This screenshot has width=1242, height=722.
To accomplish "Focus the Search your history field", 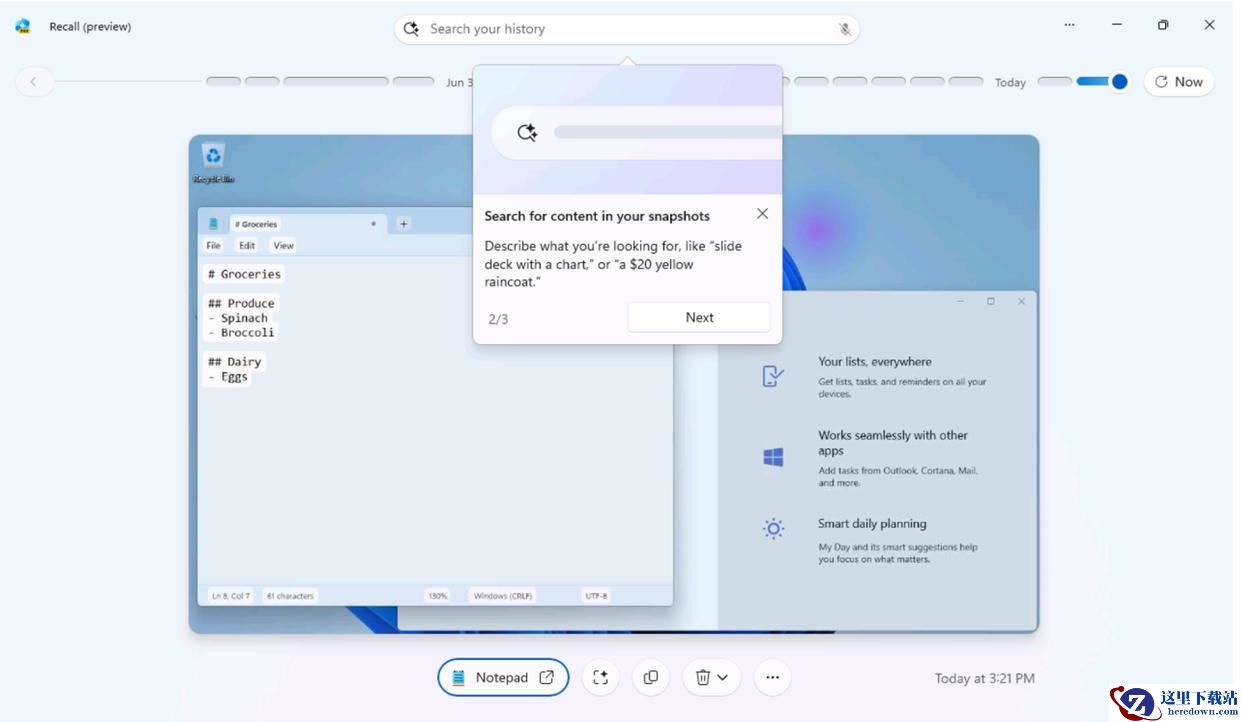I will (627, 29).
